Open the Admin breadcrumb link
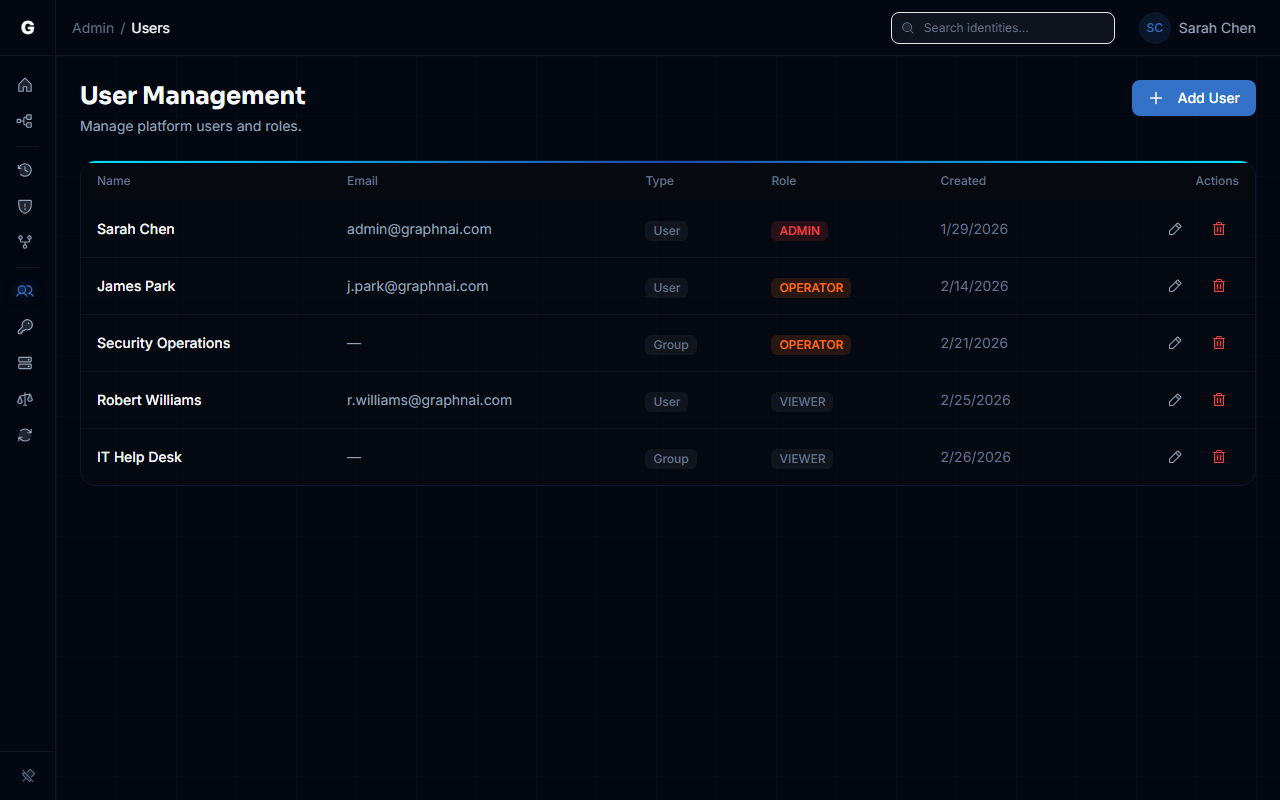The height and width of the screenshot is (800, 1280). pyautogui.click(x=93, y=28)
